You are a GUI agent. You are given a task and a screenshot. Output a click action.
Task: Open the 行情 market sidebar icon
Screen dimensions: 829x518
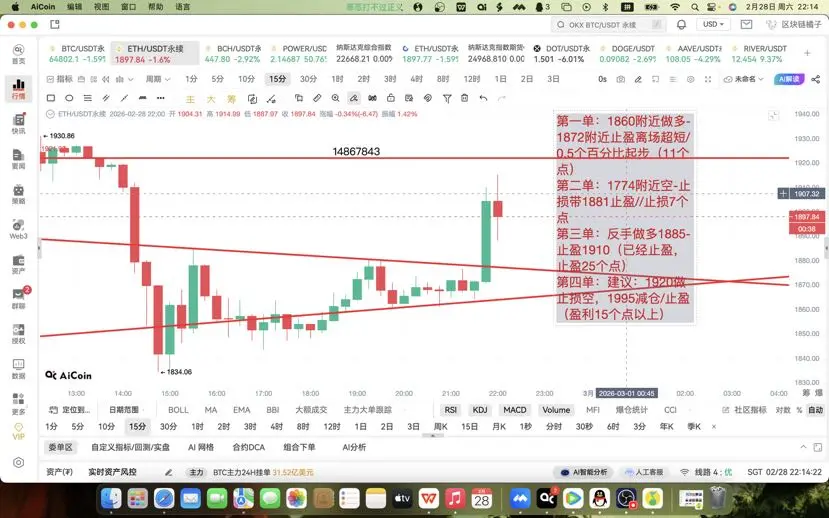[19, 89]
